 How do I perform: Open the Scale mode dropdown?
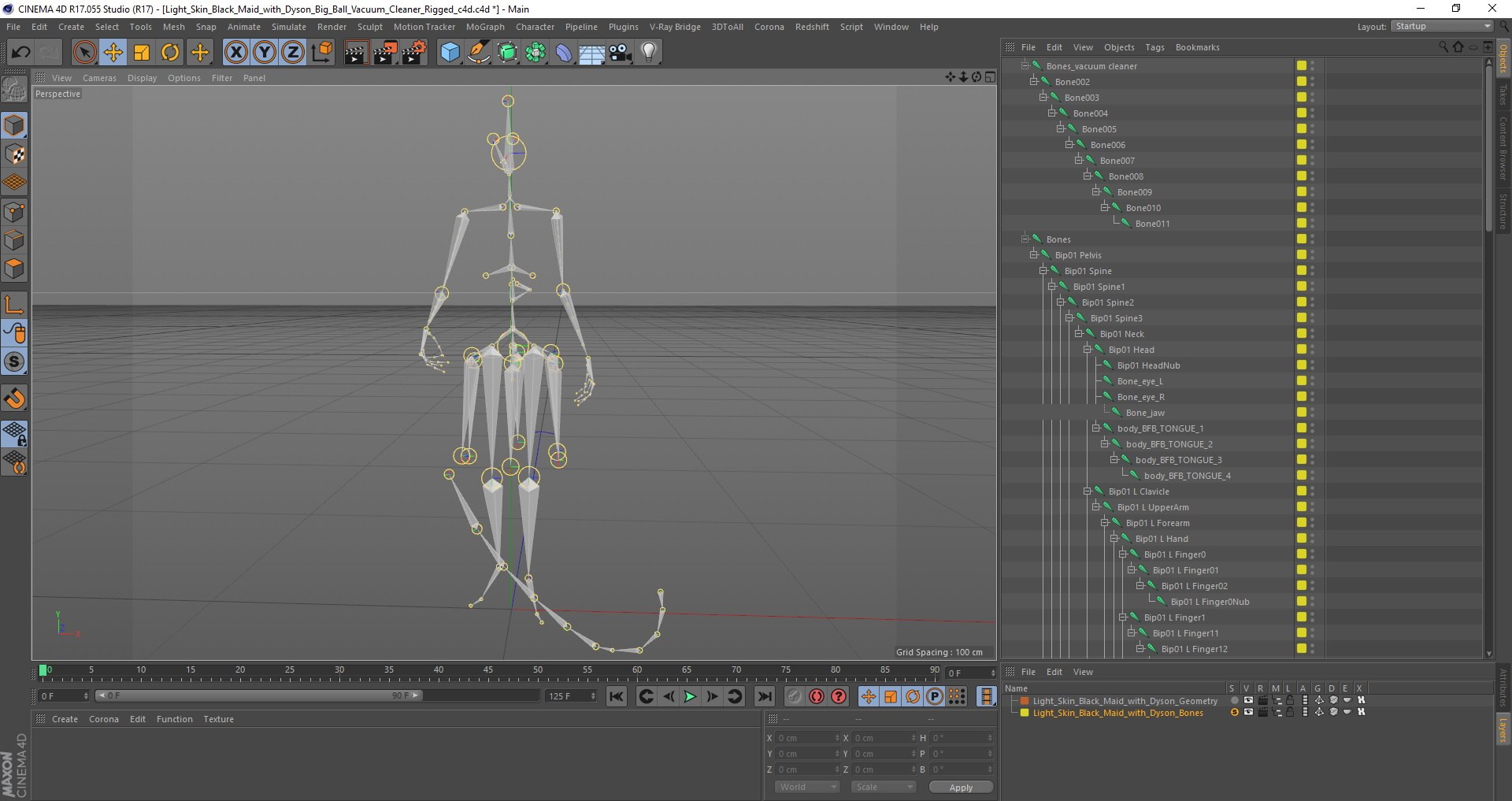coord(884,787)
